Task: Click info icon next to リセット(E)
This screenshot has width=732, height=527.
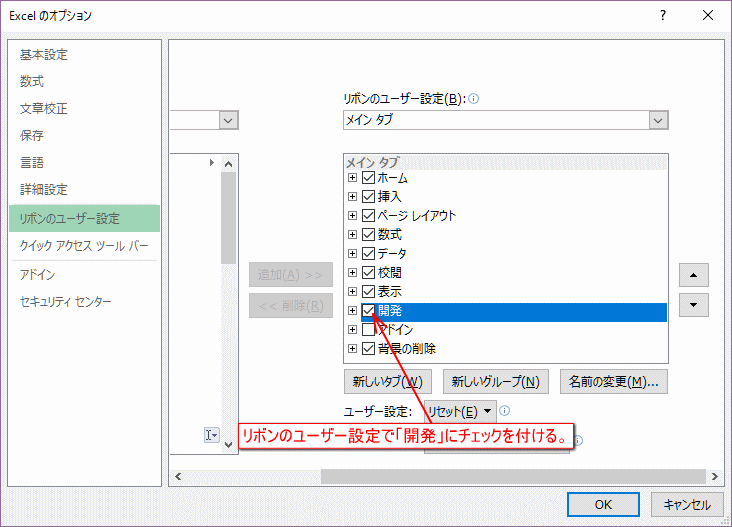Action: click(505, 410)
